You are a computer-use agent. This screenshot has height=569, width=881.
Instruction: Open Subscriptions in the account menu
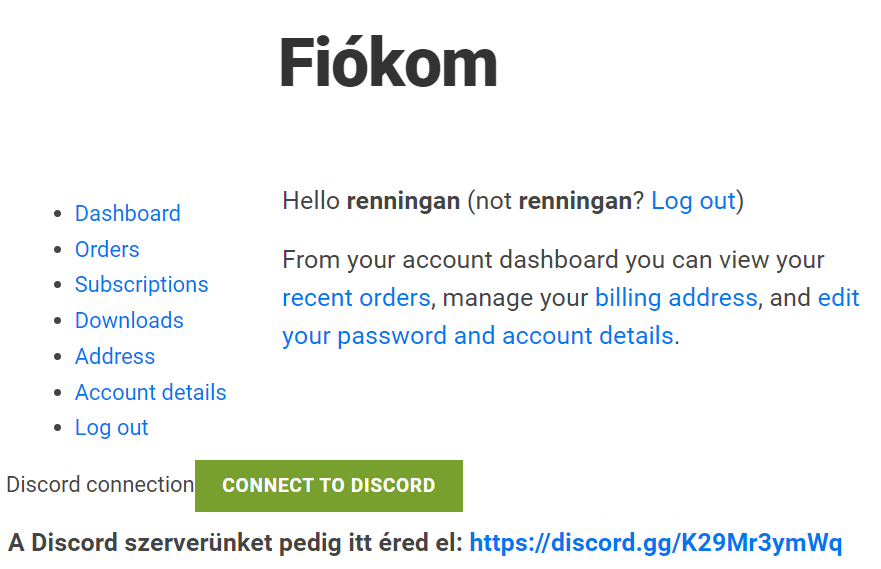click(141, 284)
